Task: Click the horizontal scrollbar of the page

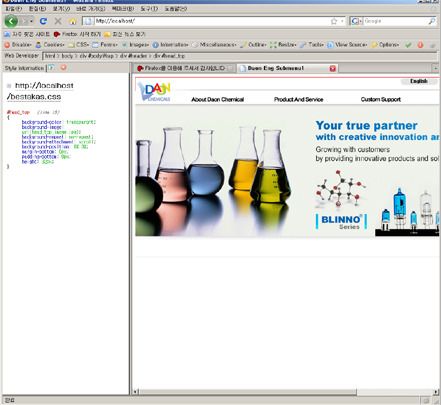Action: 248,392
